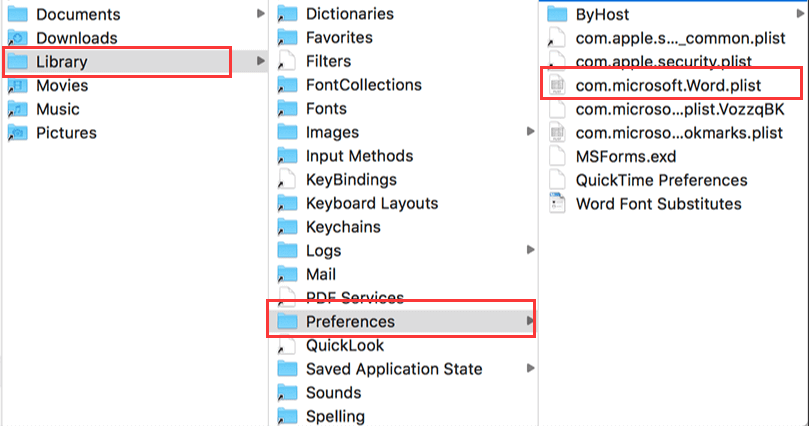The image size is (809, 426).
Task: Select the FontCollections row name
Action: pos(364,85)
